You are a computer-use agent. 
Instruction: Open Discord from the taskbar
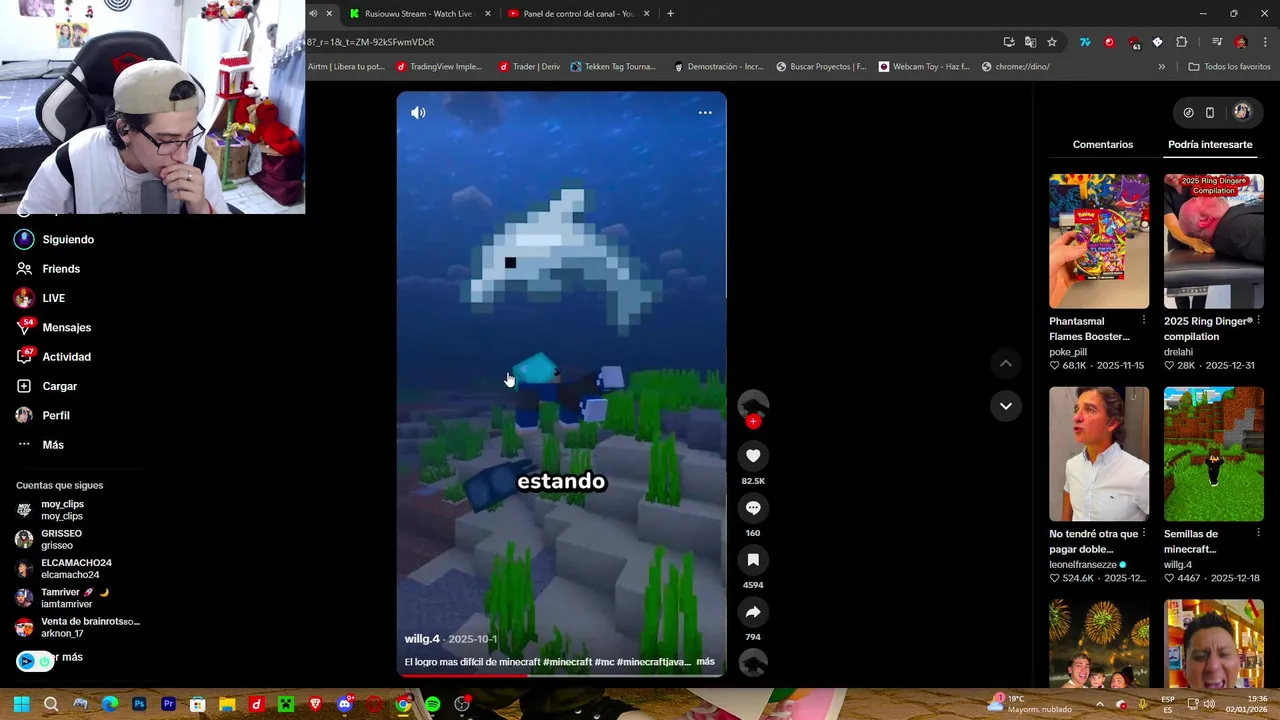tap(344, 705)
